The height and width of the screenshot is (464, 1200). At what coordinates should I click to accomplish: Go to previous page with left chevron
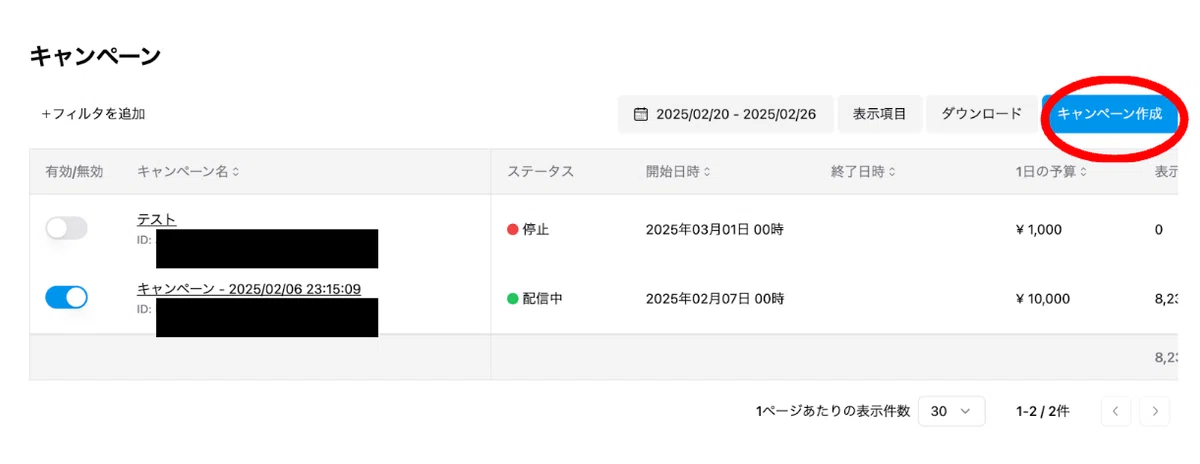click(x=1116, y=411)
